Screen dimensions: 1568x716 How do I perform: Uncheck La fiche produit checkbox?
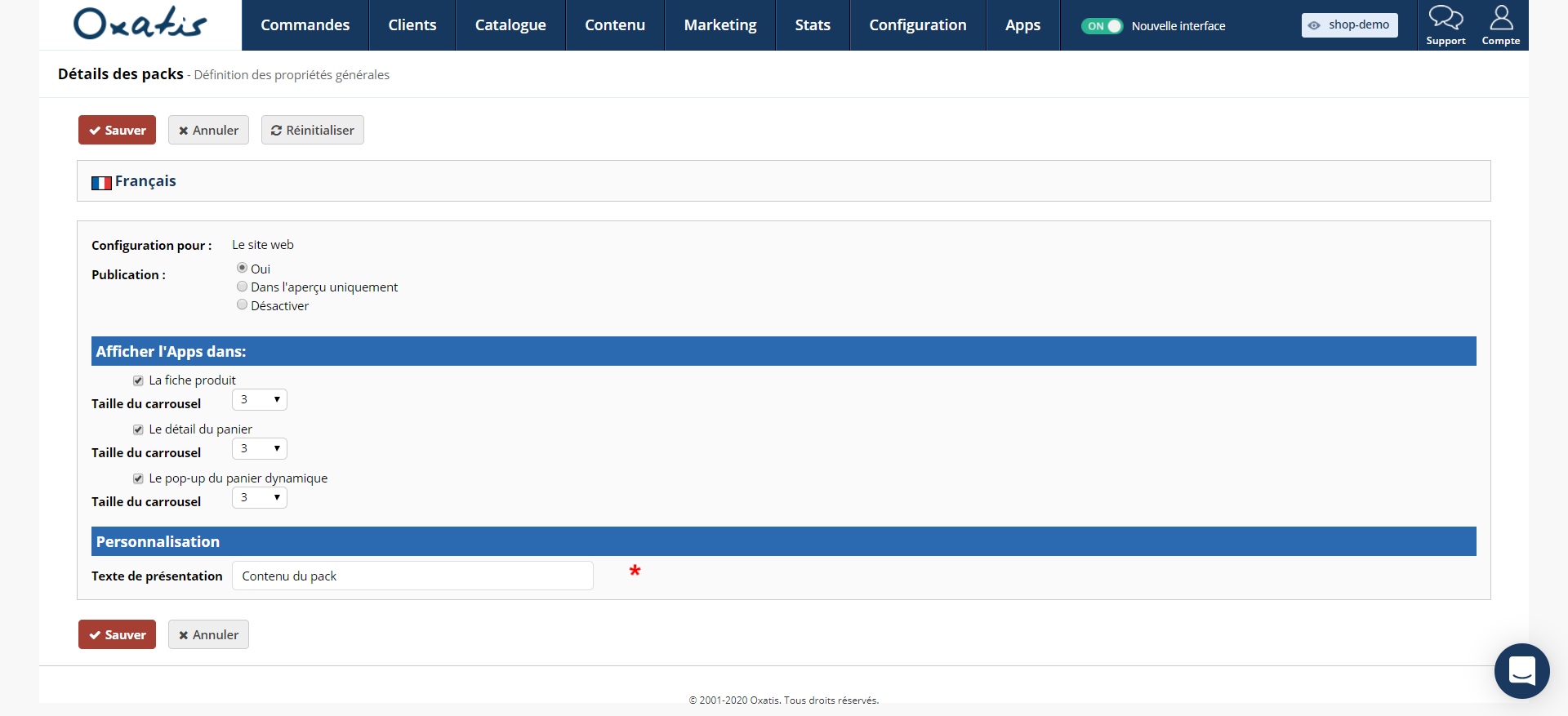click(x=138, y=380)
